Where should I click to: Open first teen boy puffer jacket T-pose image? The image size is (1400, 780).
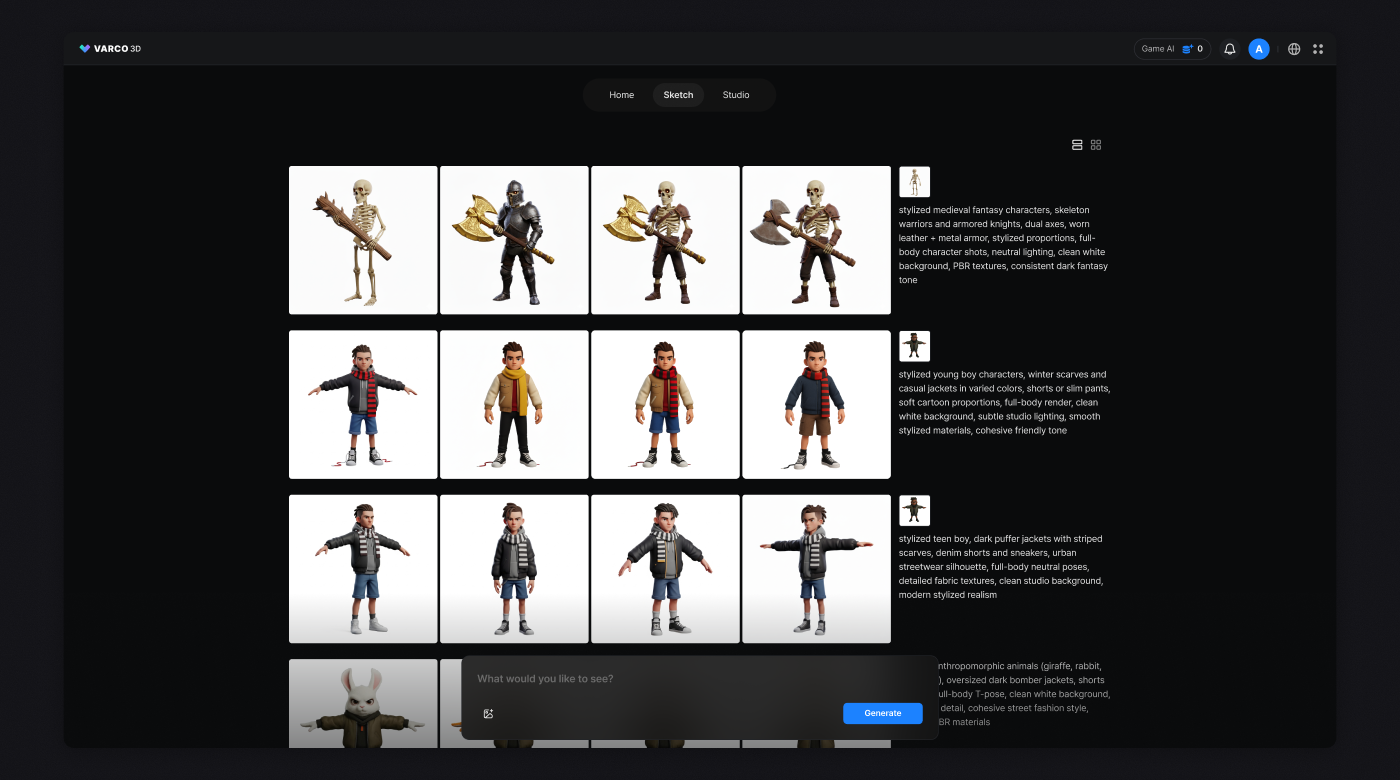coord(363,569)
